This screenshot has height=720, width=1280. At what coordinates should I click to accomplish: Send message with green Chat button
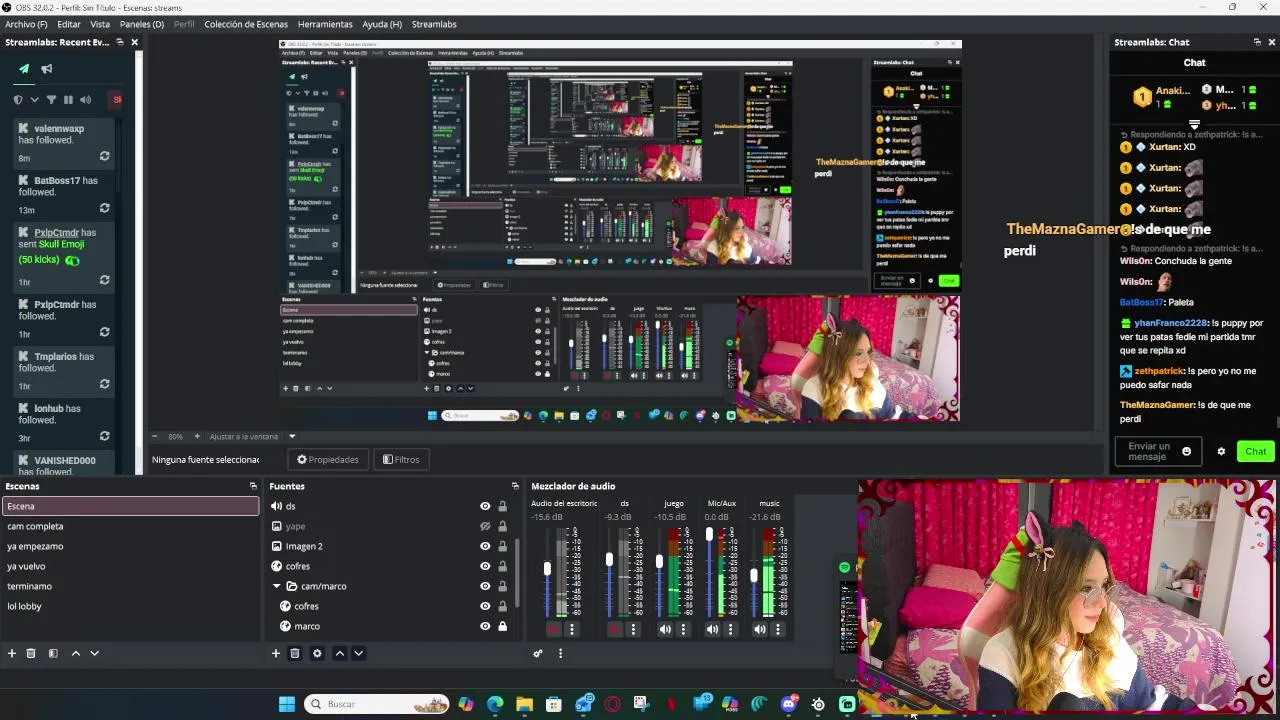(1256, 451)
